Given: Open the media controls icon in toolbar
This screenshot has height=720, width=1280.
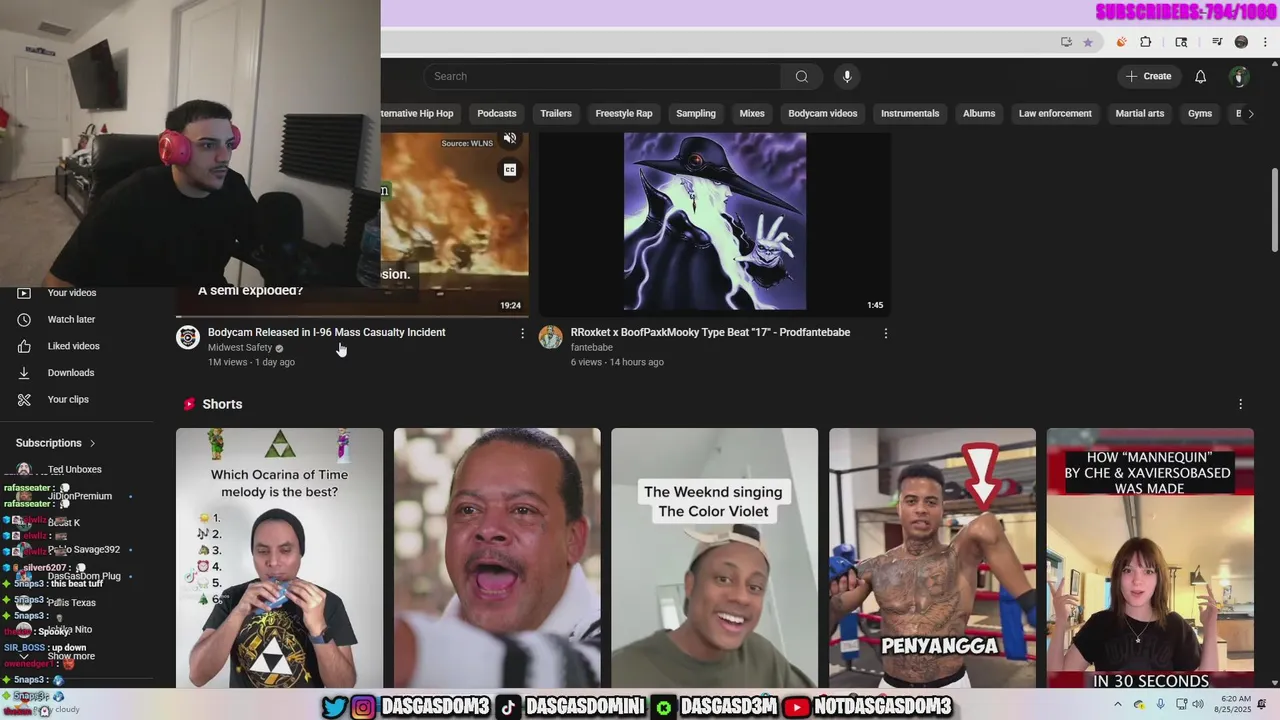Looking at the screenshot, I should tap(1217, 42).
